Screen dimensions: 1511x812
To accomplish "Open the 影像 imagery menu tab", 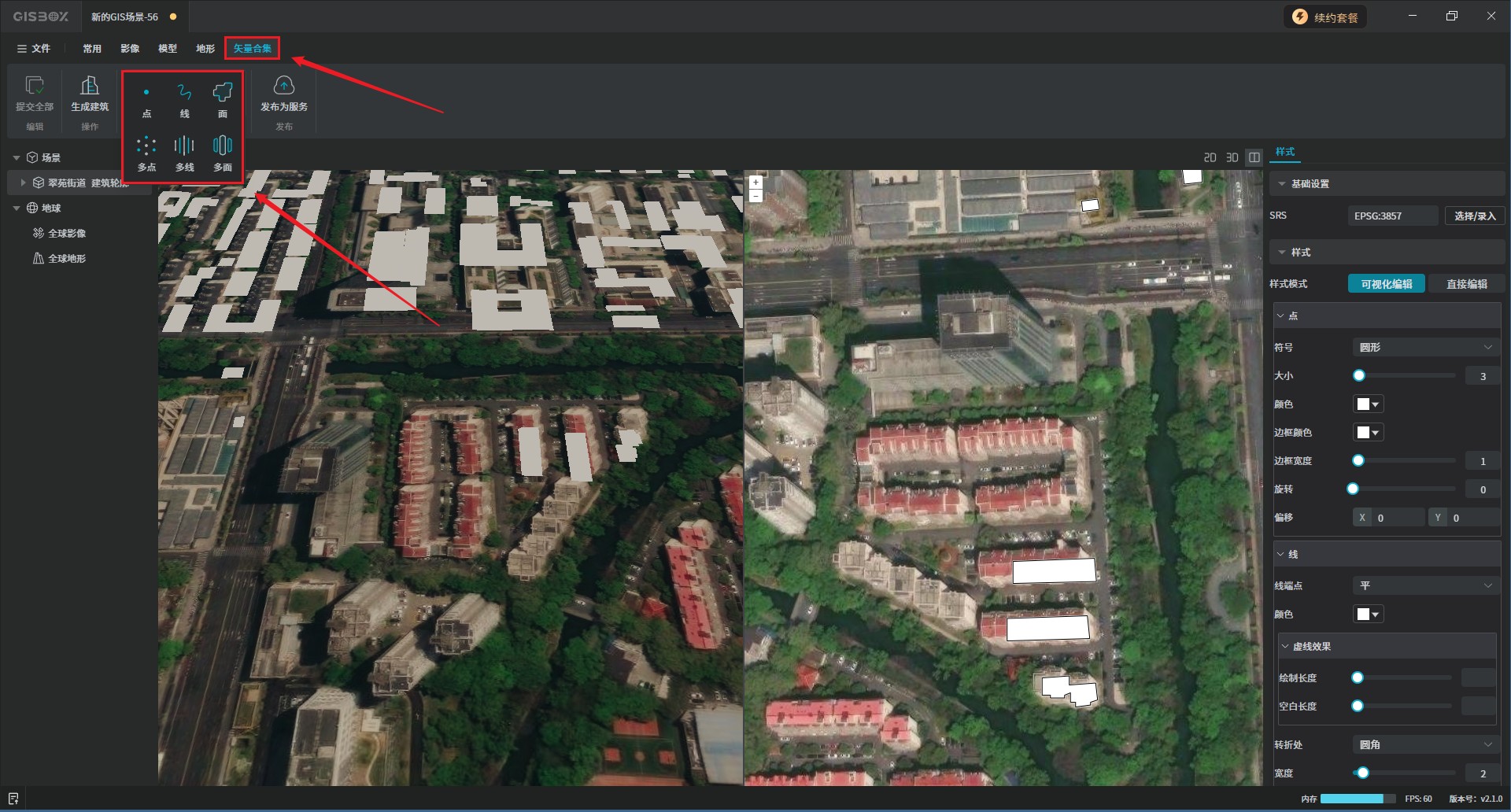I will tap(130, 49).
